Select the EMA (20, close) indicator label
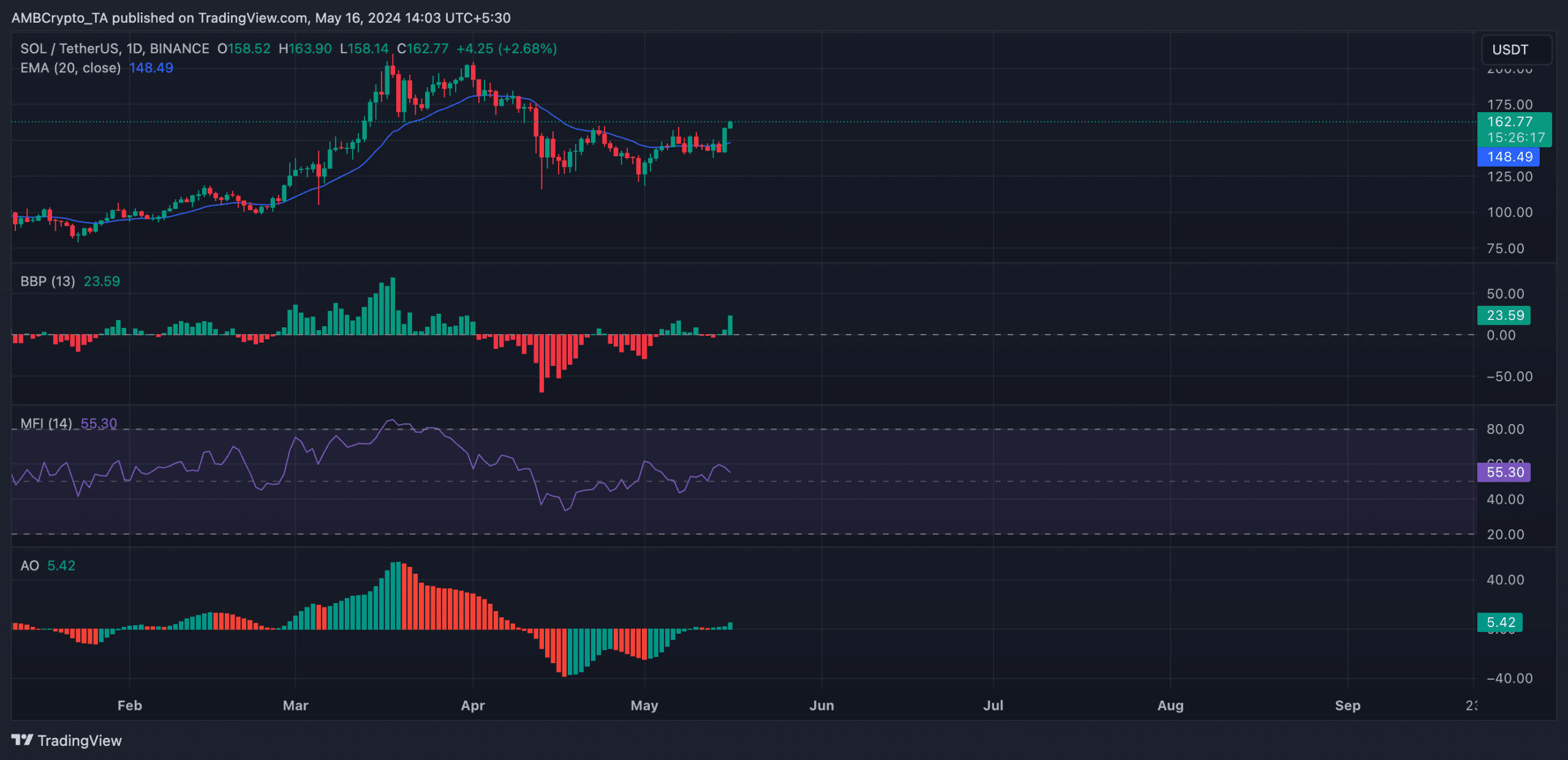 point(70,68)
